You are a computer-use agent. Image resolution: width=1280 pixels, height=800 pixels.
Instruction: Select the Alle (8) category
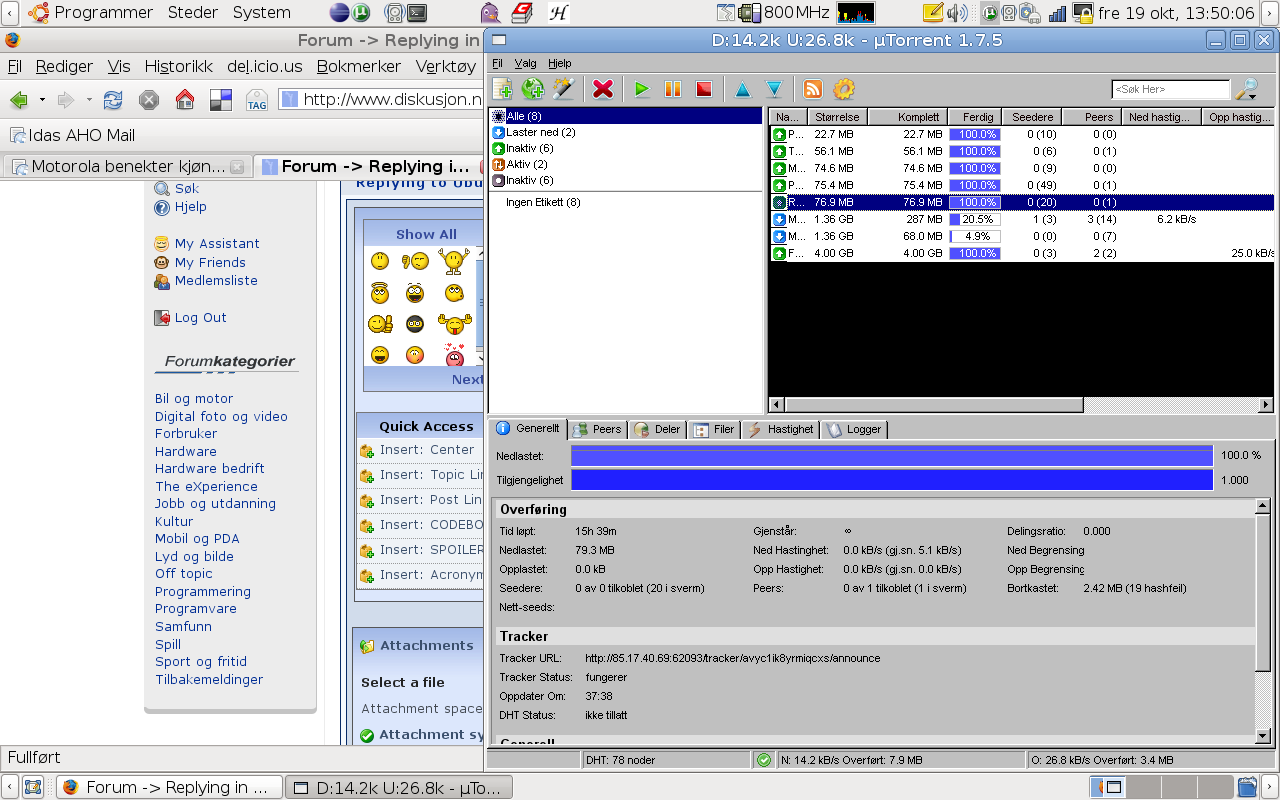(x=625, y=116)
